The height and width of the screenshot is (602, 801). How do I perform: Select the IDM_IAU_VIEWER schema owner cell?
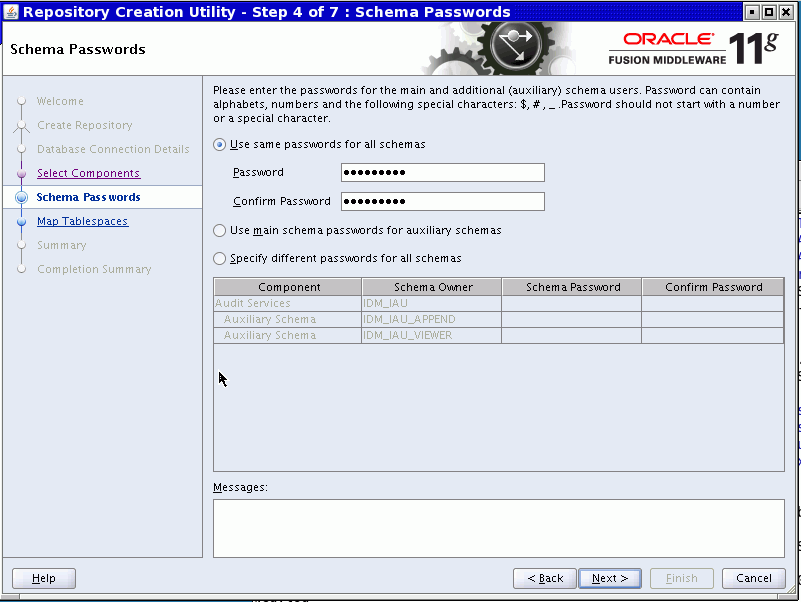pos(432,335)
